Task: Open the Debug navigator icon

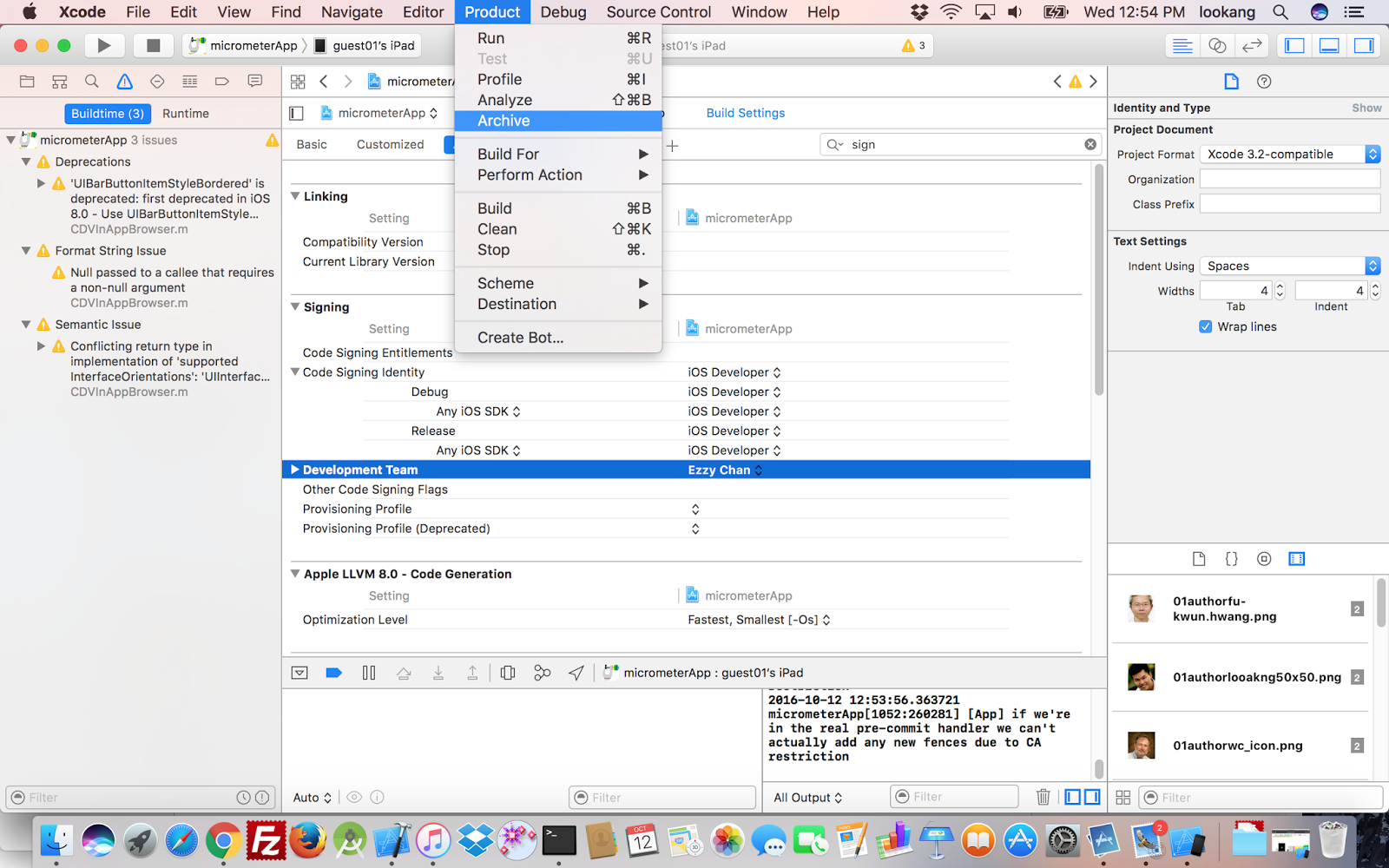Action: tap(189, 82)
